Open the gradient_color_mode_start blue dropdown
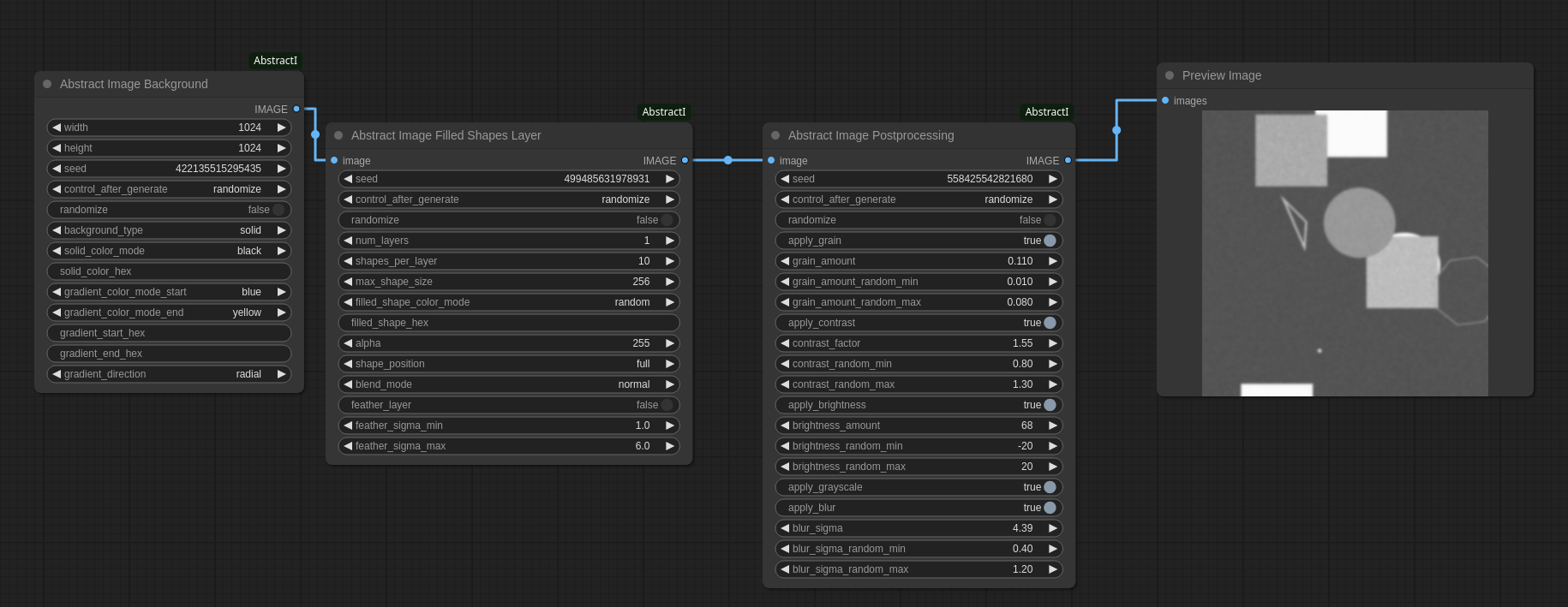 [169, 292]
